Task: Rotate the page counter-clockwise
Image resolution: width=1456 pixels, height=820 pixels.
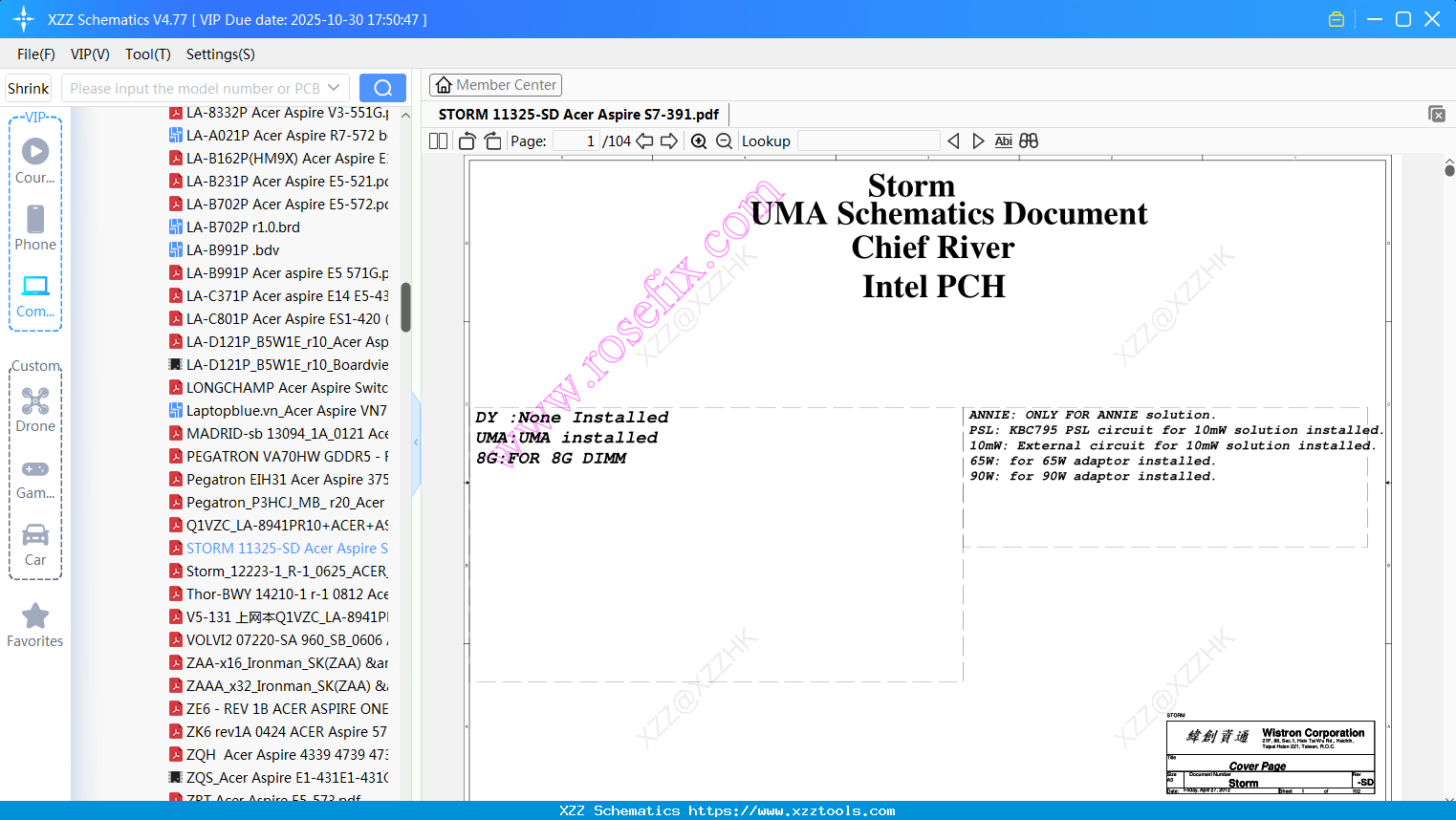Action: point(467,140)
